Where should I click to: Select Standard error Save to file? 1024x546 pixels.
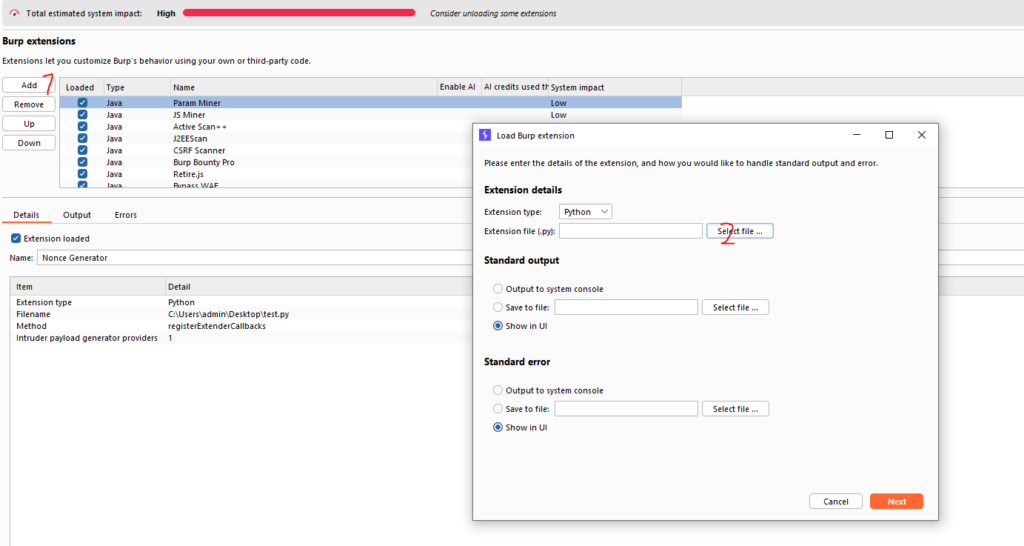pos(498,409)
